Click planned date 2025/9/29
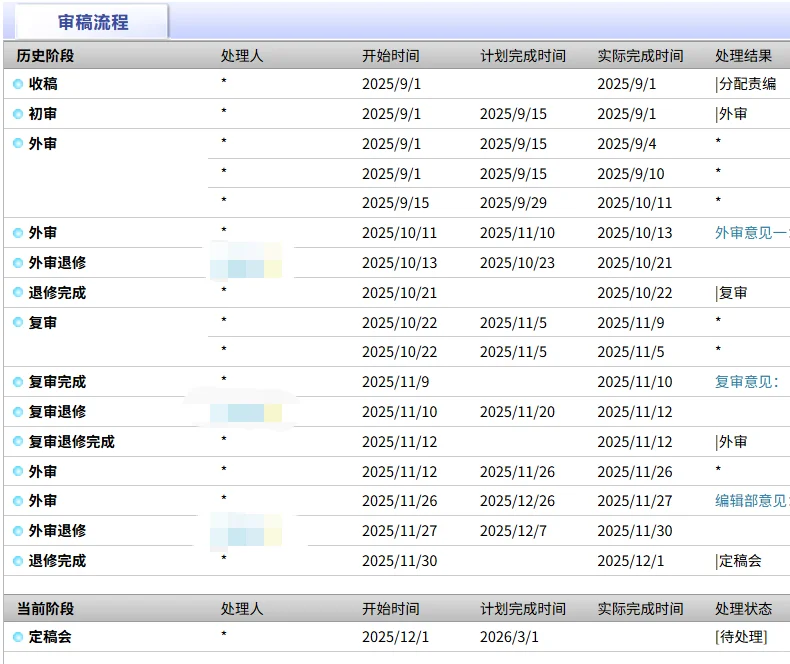This screenshot has width=790, height=664. coord(513,203)
